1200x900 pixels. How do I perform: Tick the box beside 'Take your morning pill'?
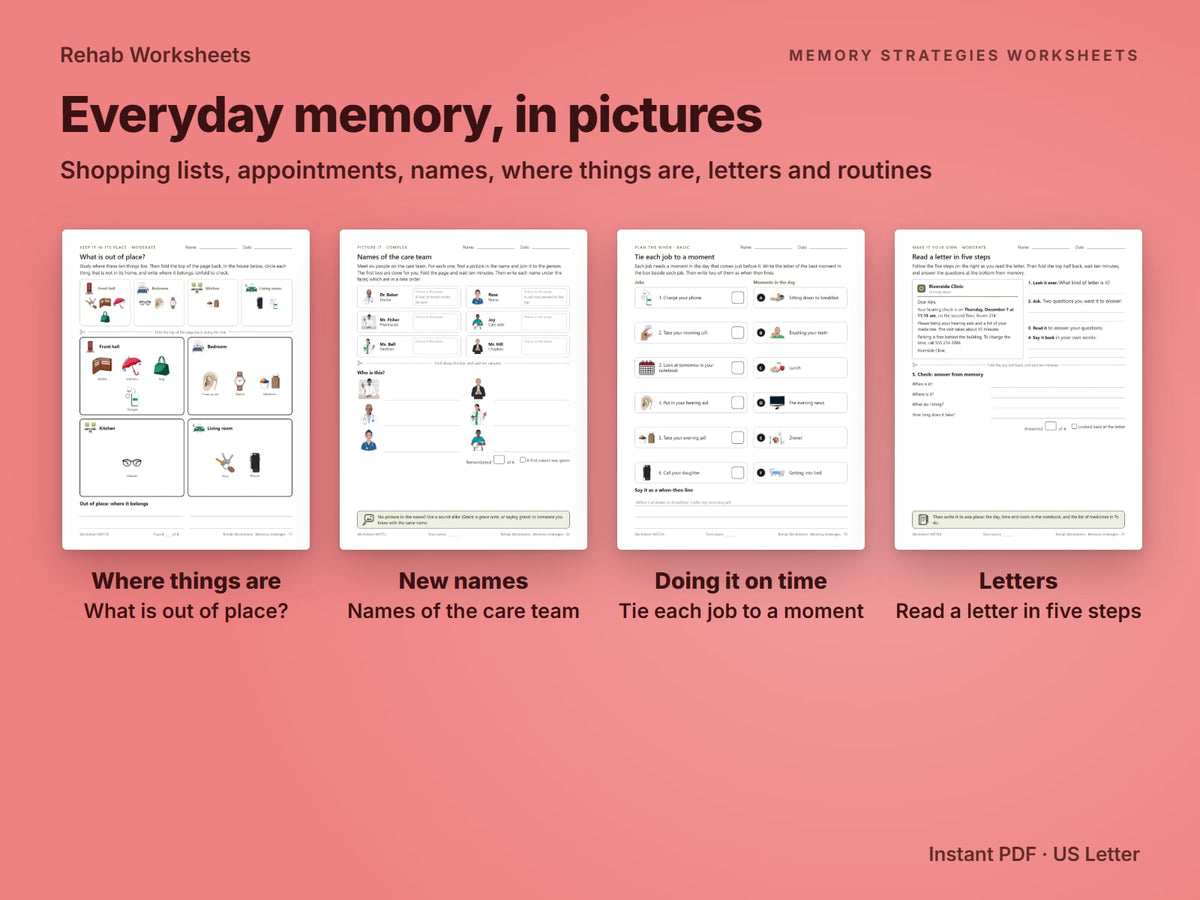(738, 333)
